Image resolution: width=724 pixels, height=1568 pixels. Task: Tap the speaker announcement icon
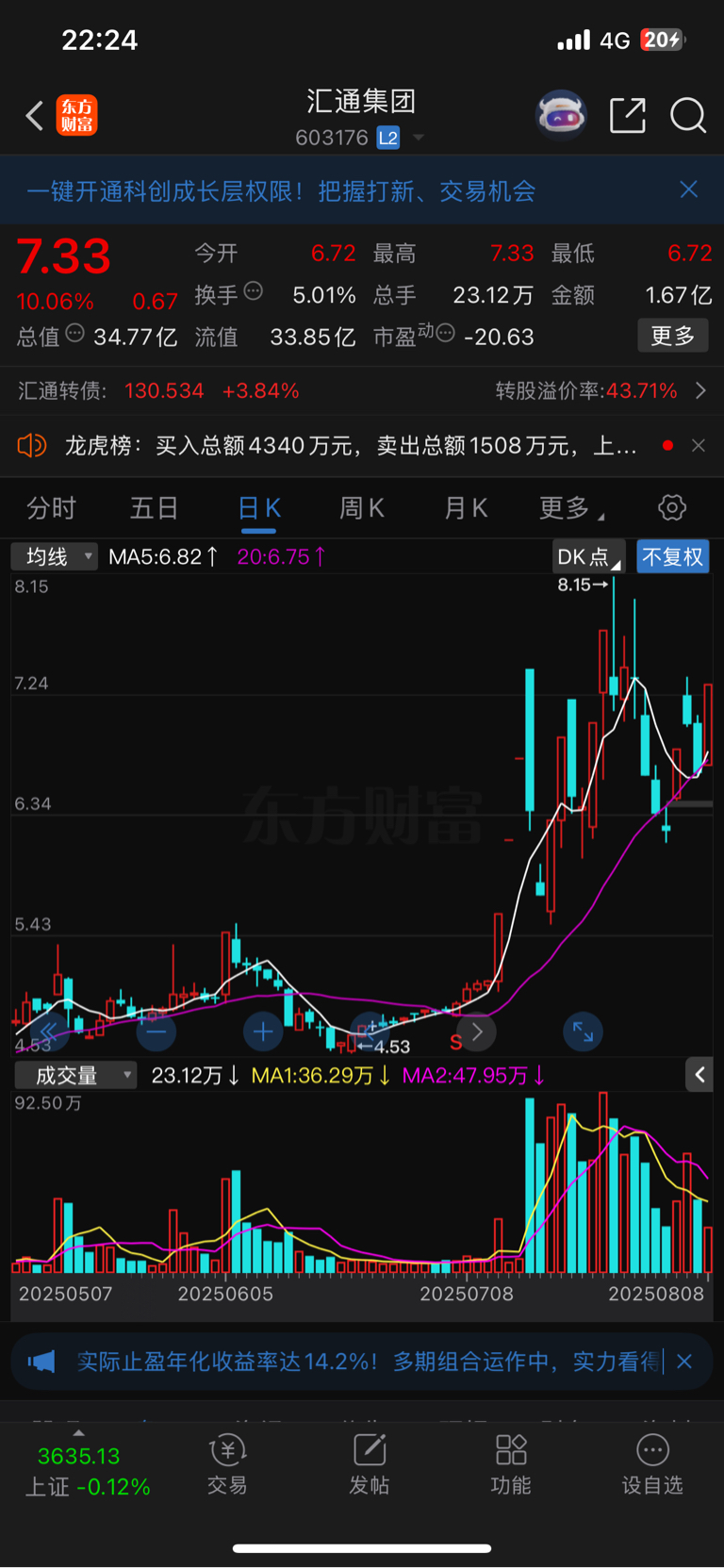[32, 445]
